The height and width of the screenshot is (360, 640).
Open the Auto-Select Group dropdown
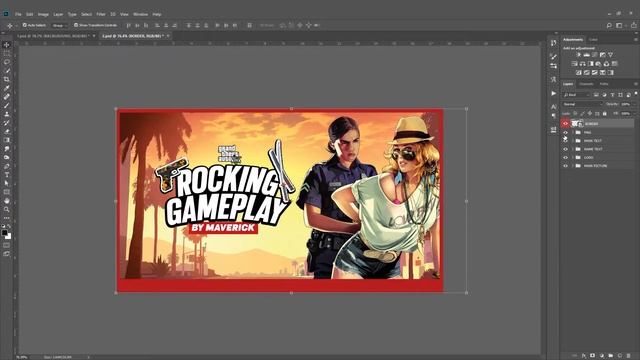pos(60,25)
